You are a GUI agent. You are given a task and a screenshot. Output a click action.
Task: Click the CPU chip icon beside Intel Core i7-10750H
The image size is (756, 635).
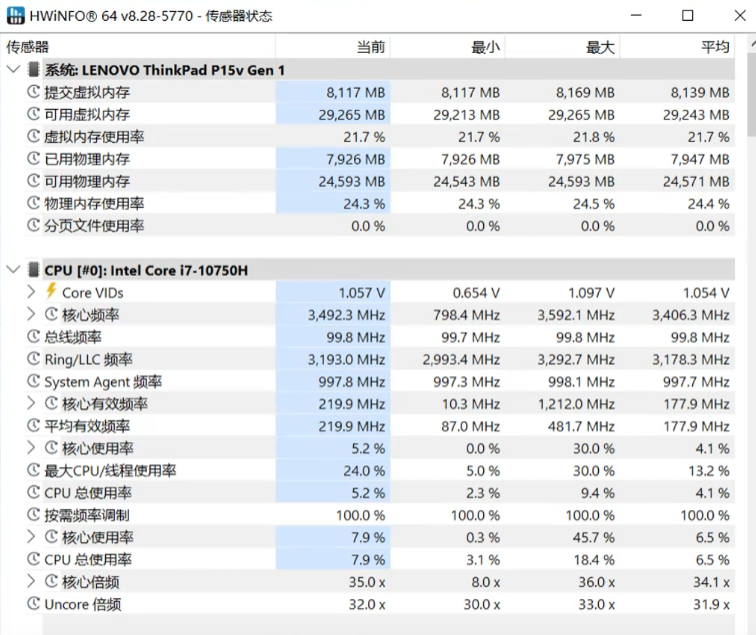(x=33, y=270)
